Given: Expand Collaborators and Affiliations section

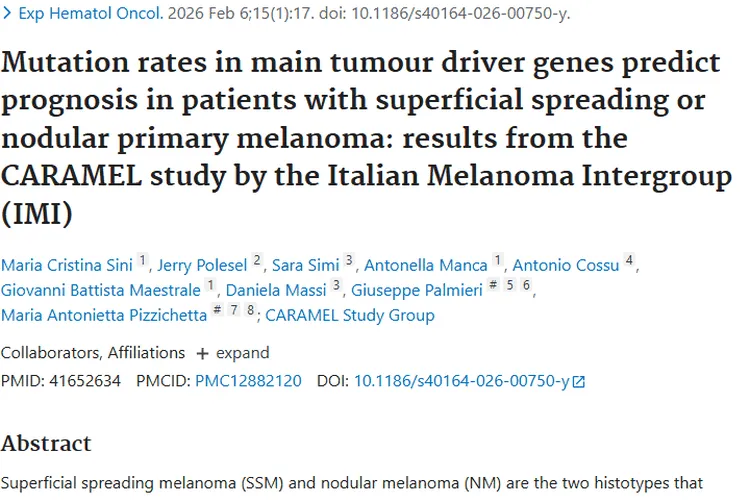Looking at the screenshot, I should 92,353.
